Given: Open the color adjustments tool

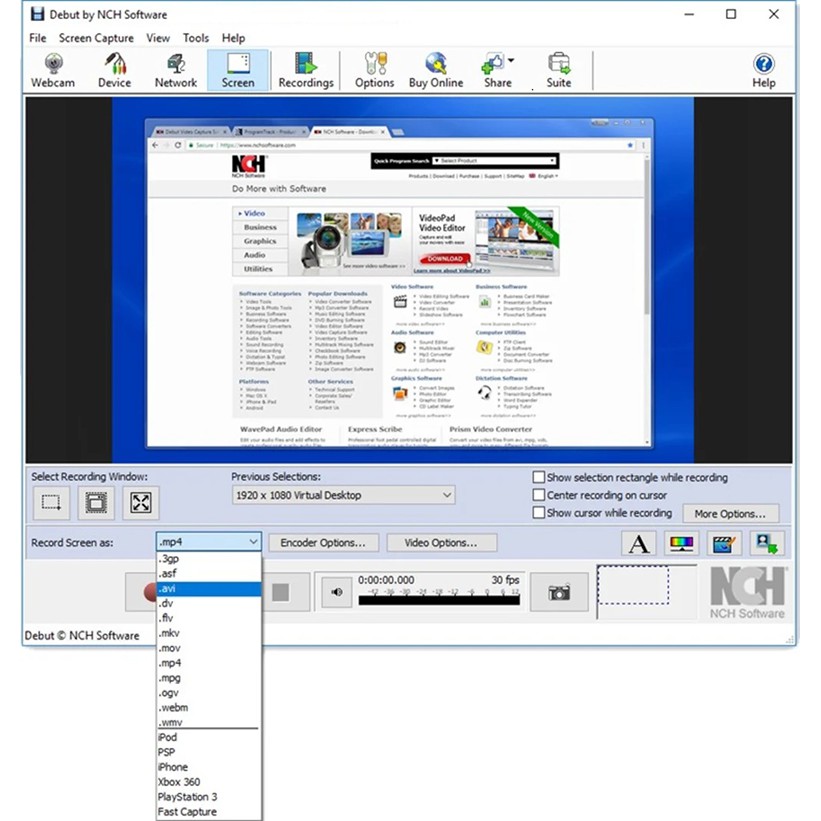Looking at the screenshot, I should click(680, 543).
